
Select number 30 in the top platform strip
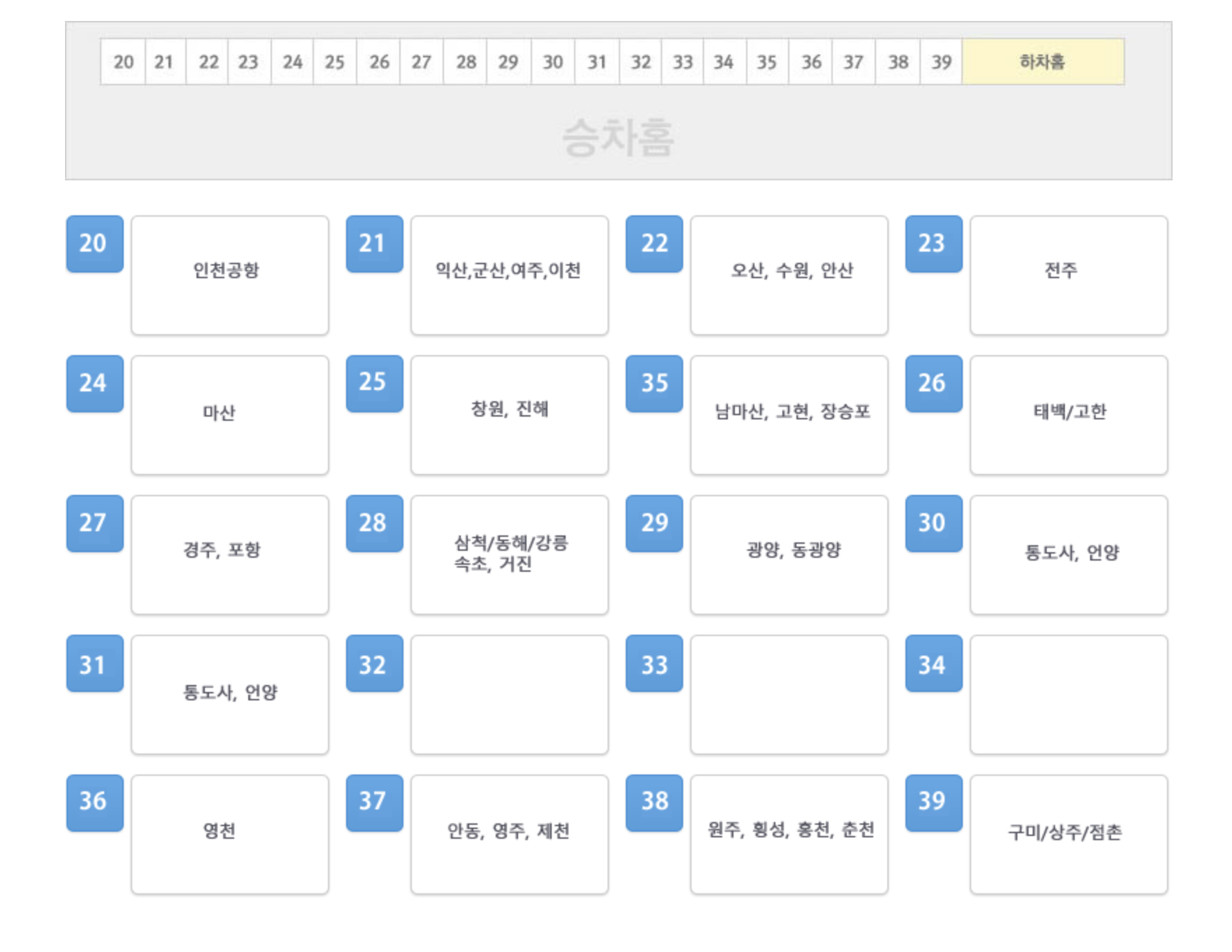[552, 62]
